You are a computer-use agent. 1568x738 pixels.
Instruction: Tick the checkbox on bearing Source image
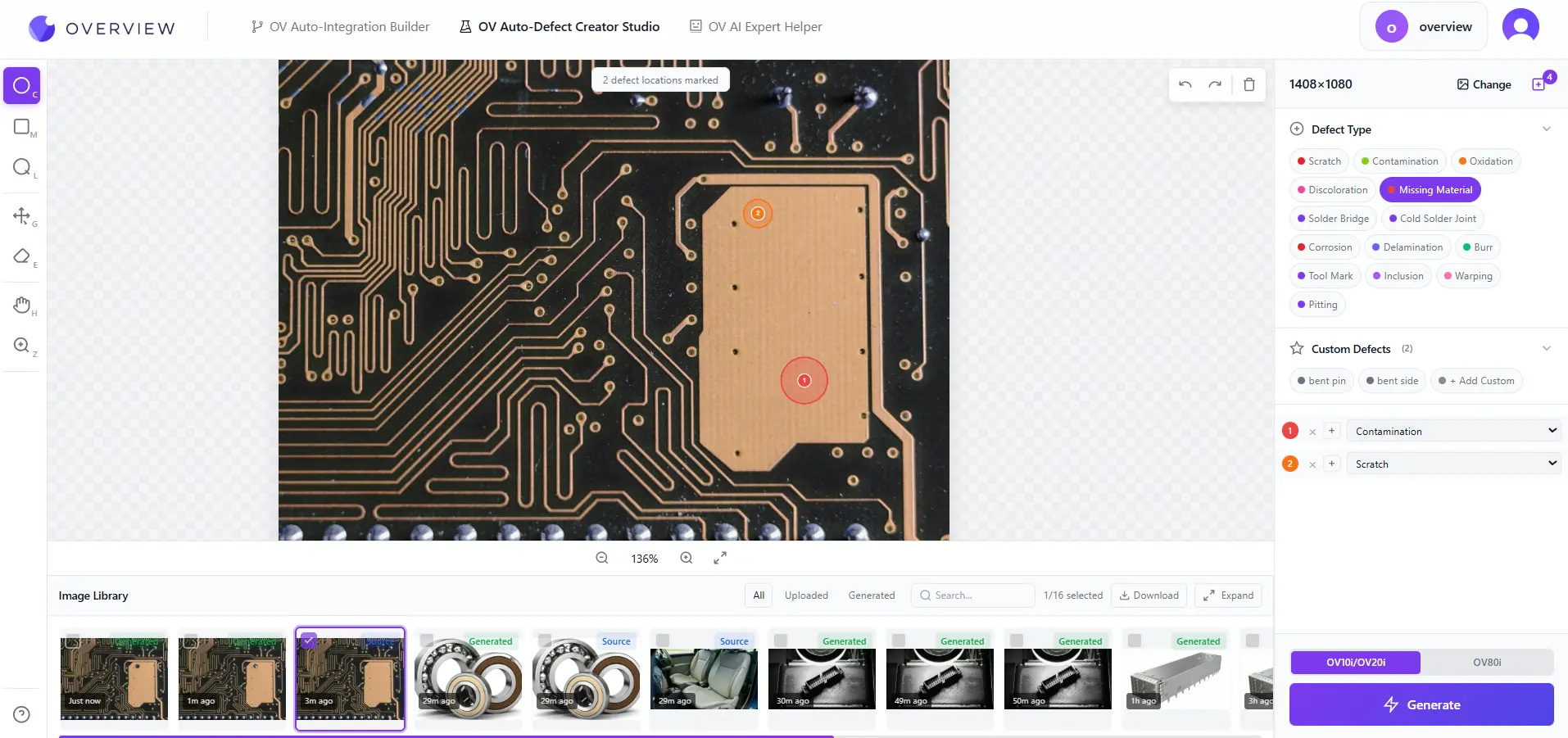point(545,641)
